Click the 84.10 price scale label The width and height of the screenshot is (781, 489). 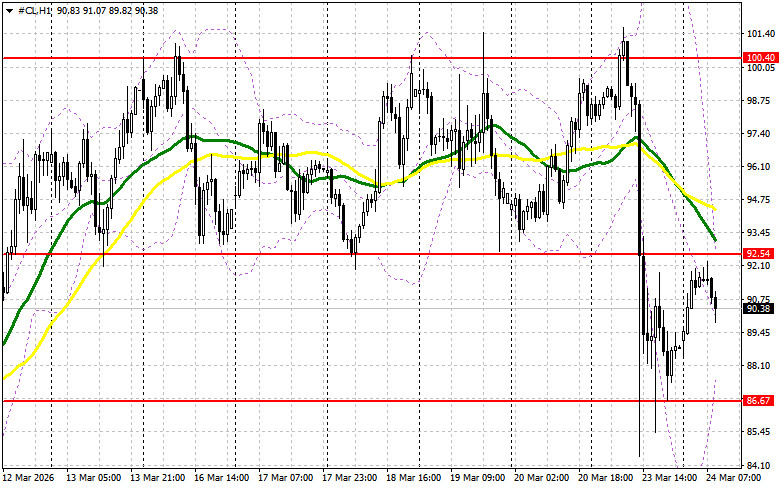[760, 465]
